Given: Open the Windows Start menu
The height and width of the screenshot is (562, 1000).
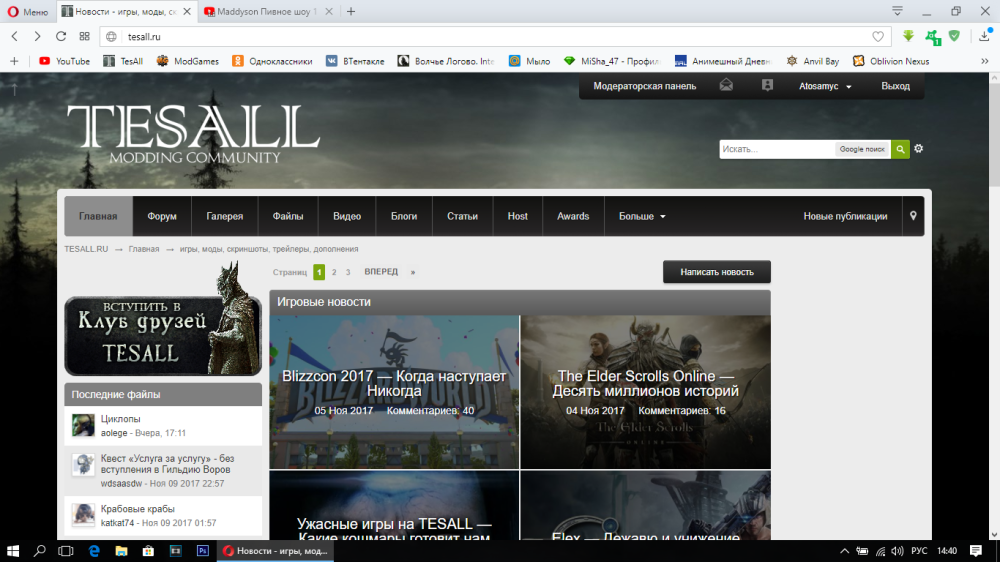Looking at the screenshot, I should click(13, 551).
